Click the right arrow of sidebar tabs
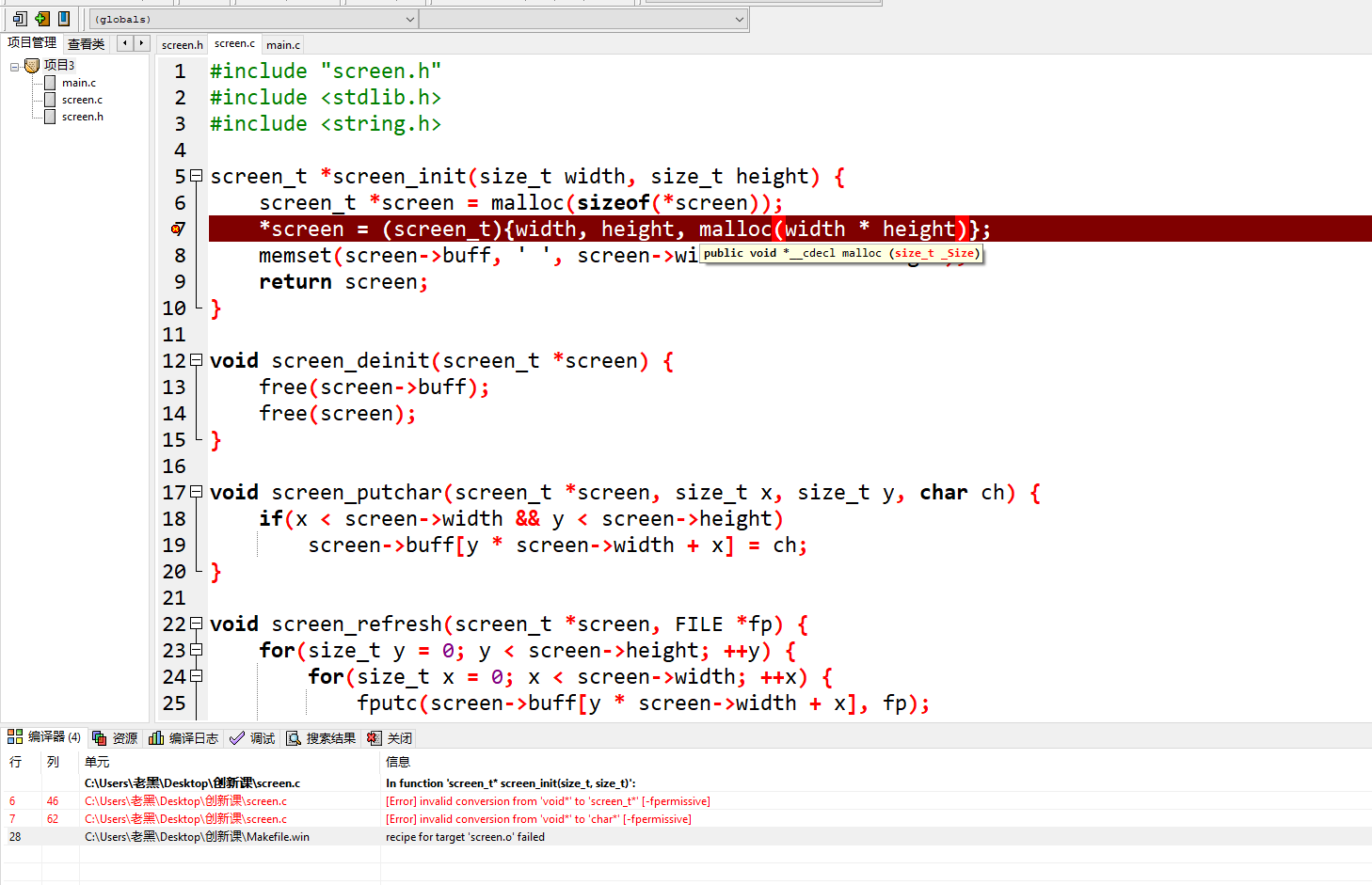Screen dimensions: 1372x885 click(x=142, y=43)
